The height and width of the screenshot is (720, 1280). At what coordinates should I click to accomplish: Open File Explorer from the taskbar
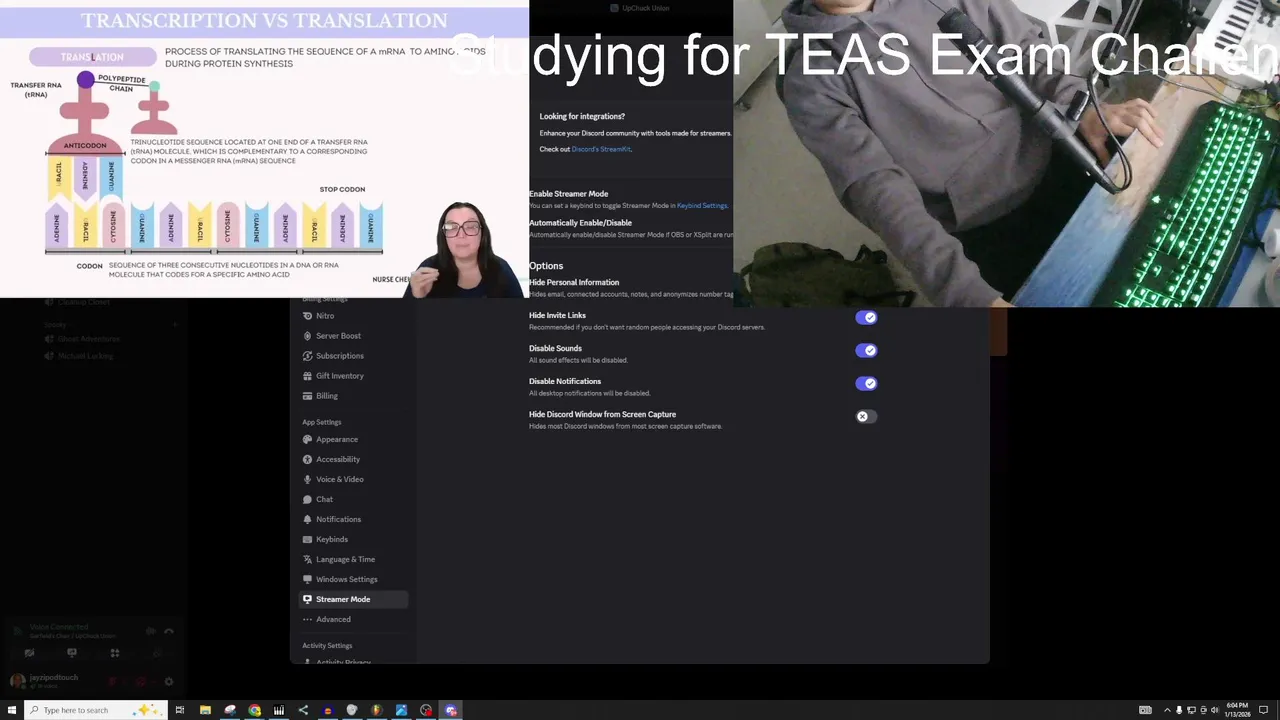(205, 710)
